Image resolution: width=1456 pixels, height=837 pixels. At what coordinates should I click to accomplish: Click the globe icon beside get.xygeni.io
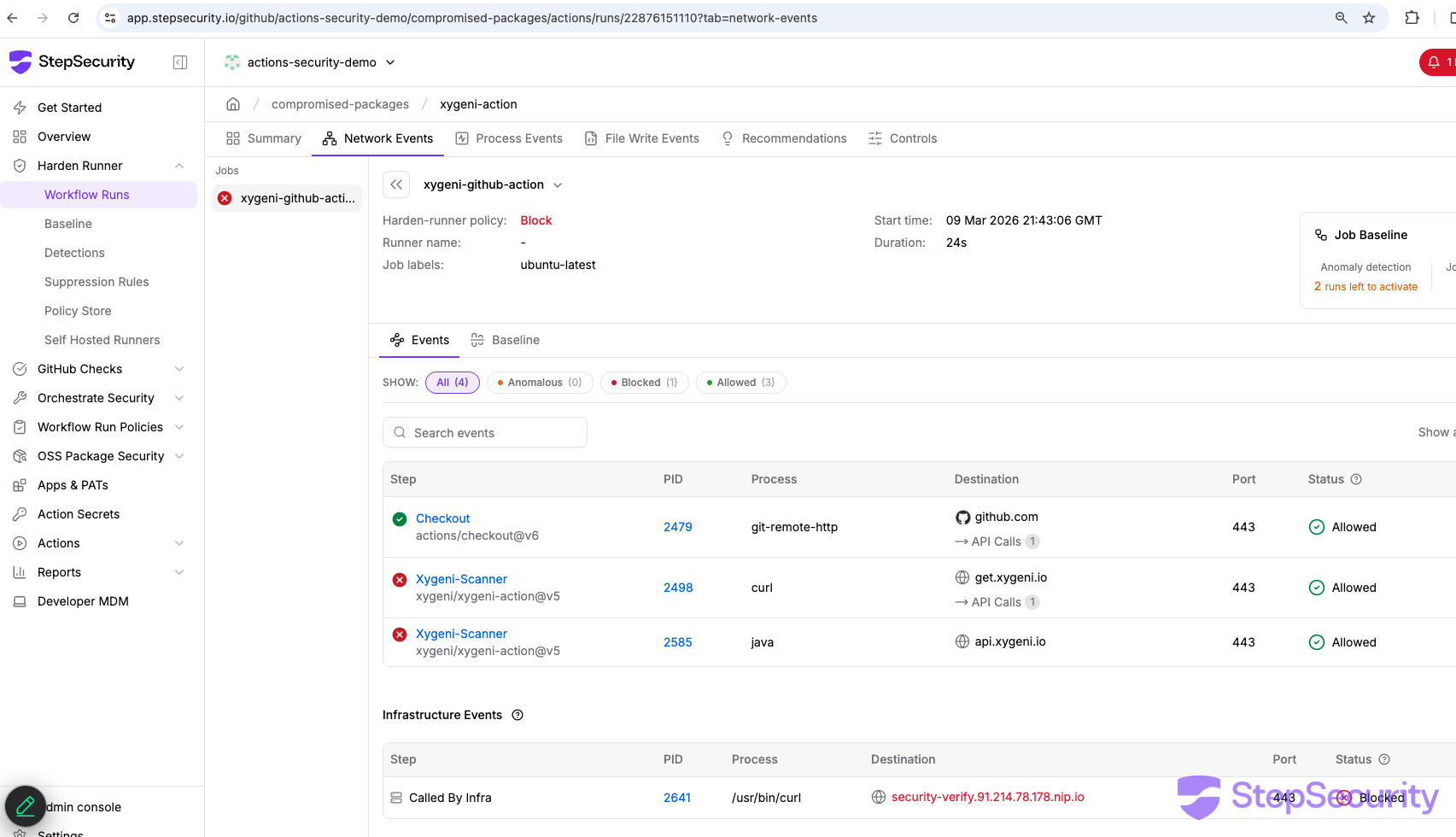[x=962, y=578]
